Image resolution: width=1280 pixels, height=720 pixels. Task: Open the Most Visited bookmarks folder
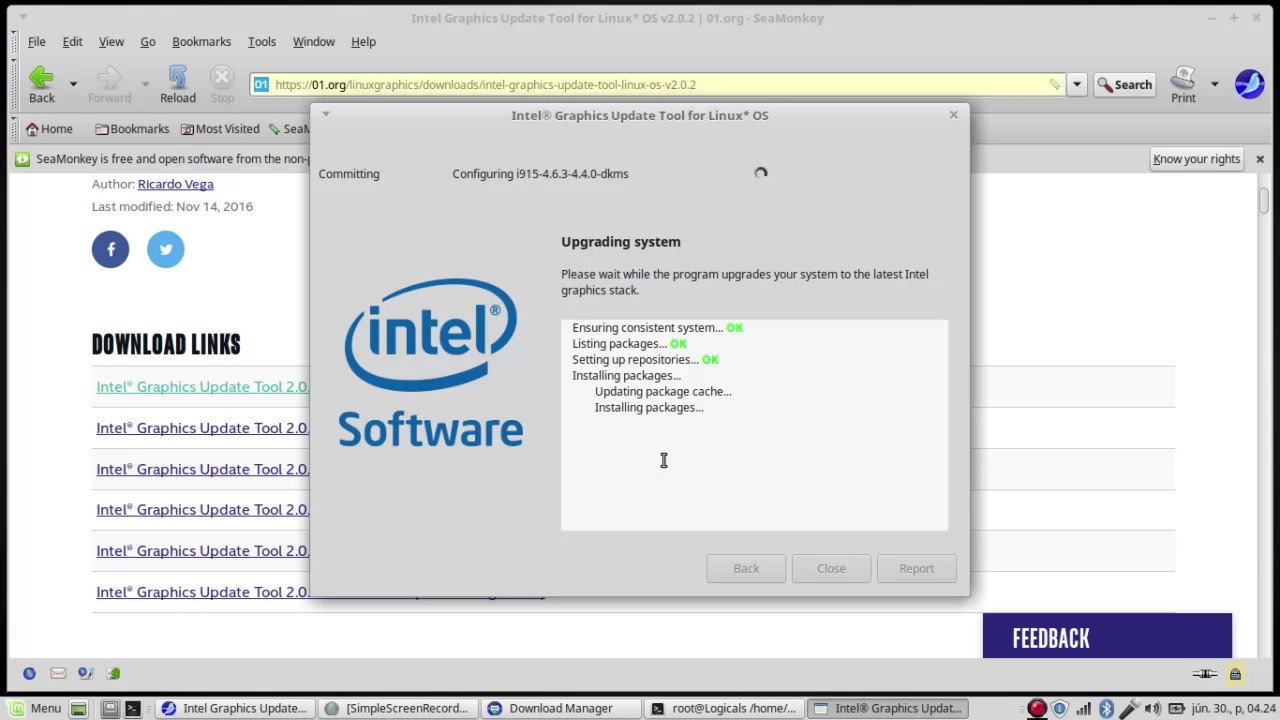click(x=220, y=129)
